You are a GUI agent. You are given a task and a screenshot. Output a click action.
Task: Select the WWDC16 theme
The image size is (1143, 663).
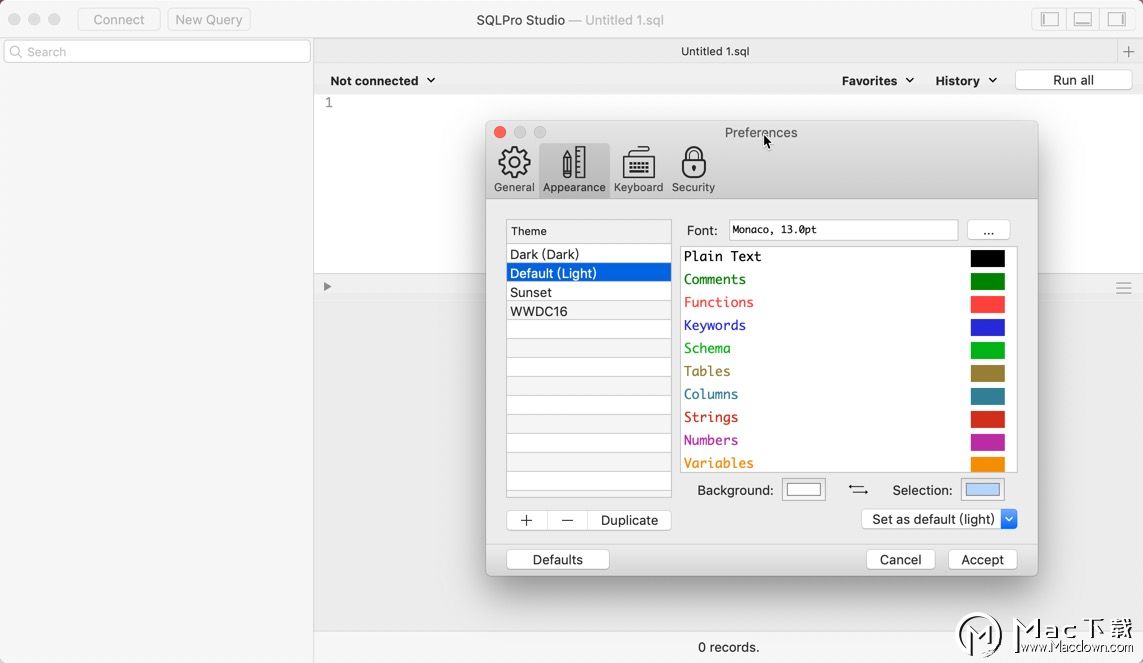[588, 311]
